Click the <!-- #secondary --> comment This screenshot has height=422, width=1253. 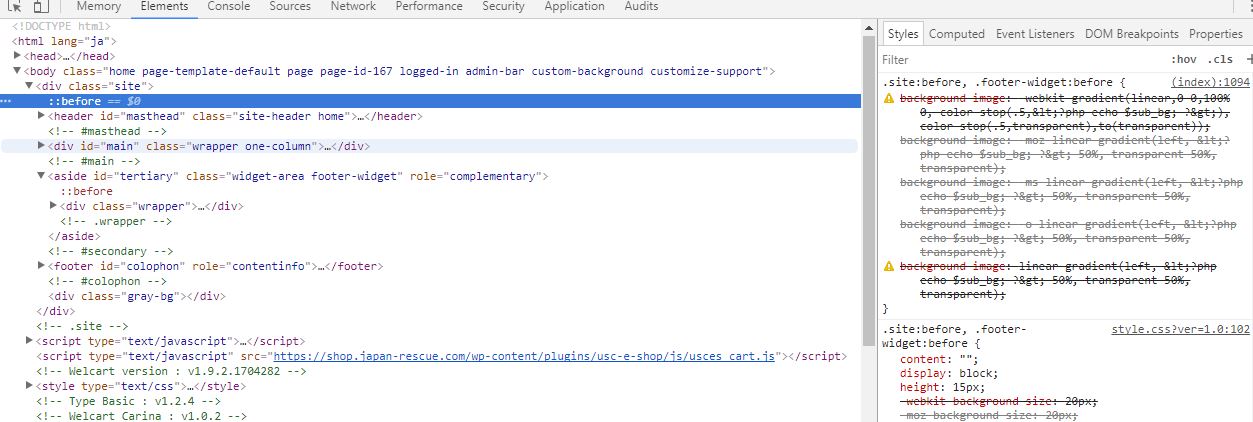(x=111, y=251)
